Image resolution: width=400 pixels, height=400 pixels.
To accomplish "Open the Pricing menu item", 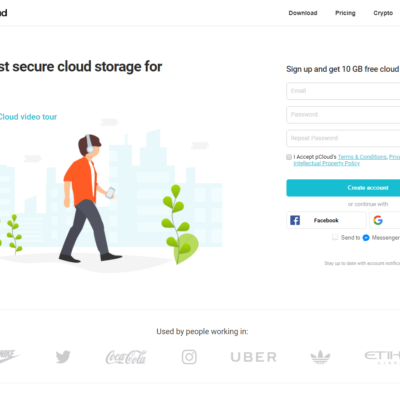I will coord(345,13).
